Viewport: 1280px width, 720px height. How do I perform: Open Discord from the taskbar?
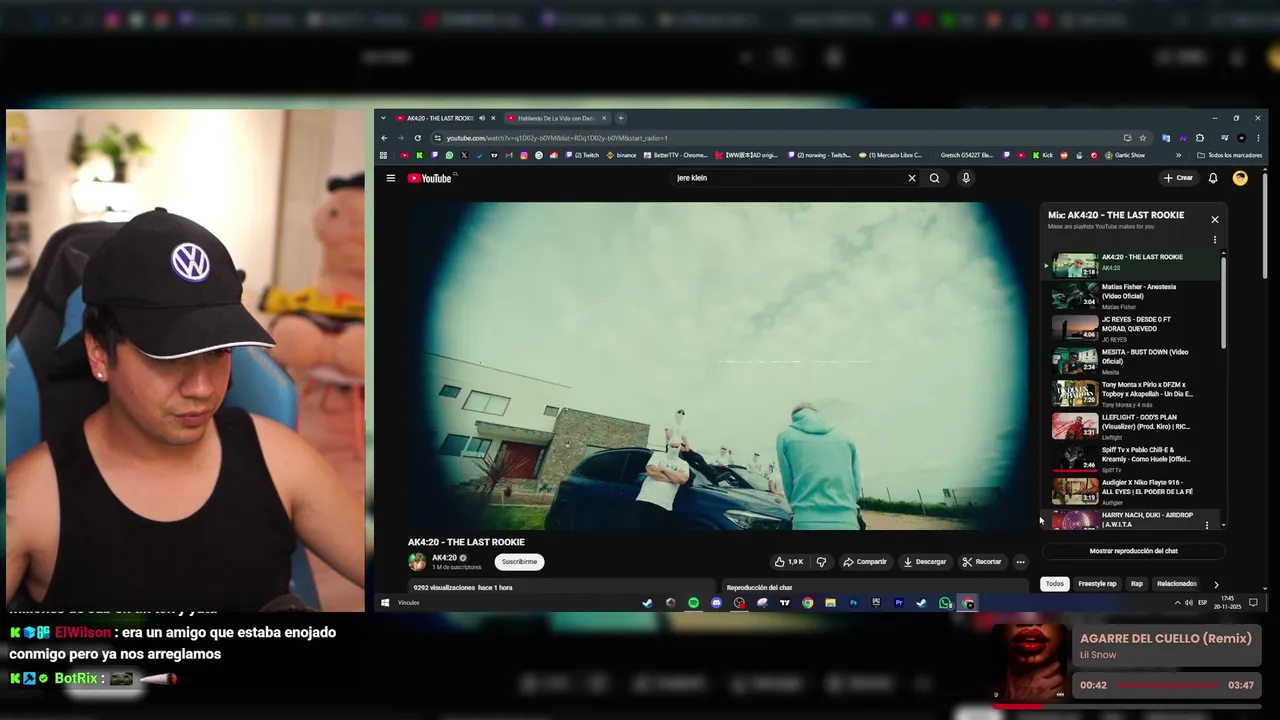coord(716,603)
